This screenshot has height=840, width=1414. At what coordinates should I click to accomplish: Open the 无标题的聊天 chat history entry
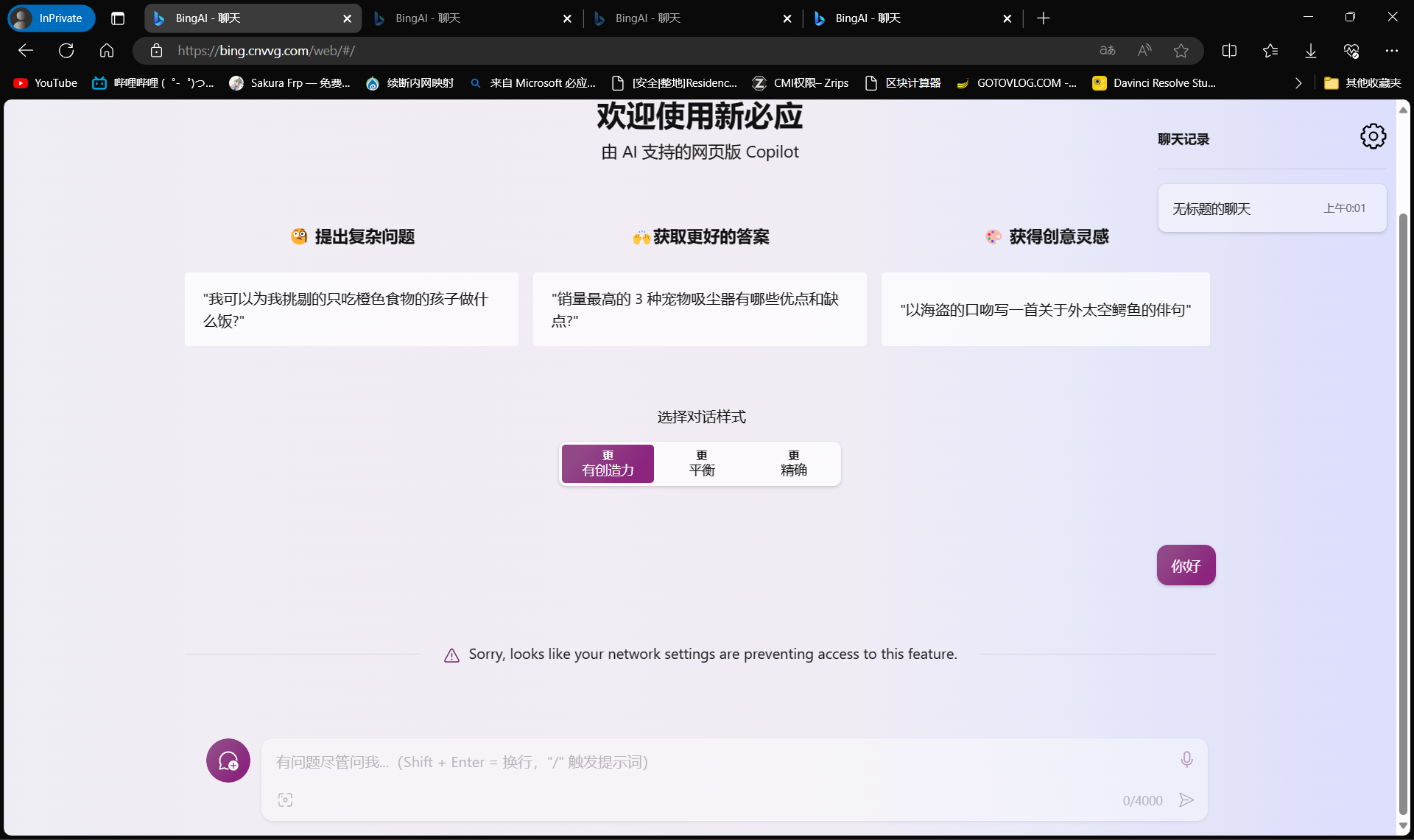1272,208
